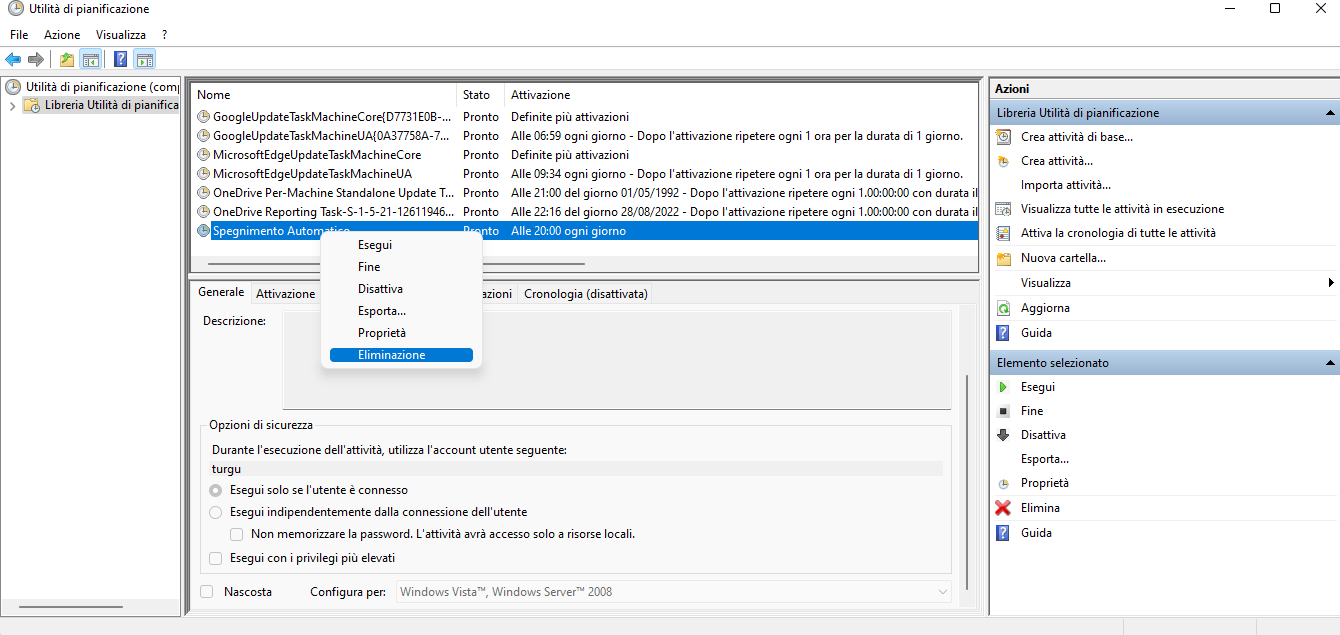This screenshot has width=1340, height=635.
Task: Click the up one level folder icon
Action: [x=67, y=59]
